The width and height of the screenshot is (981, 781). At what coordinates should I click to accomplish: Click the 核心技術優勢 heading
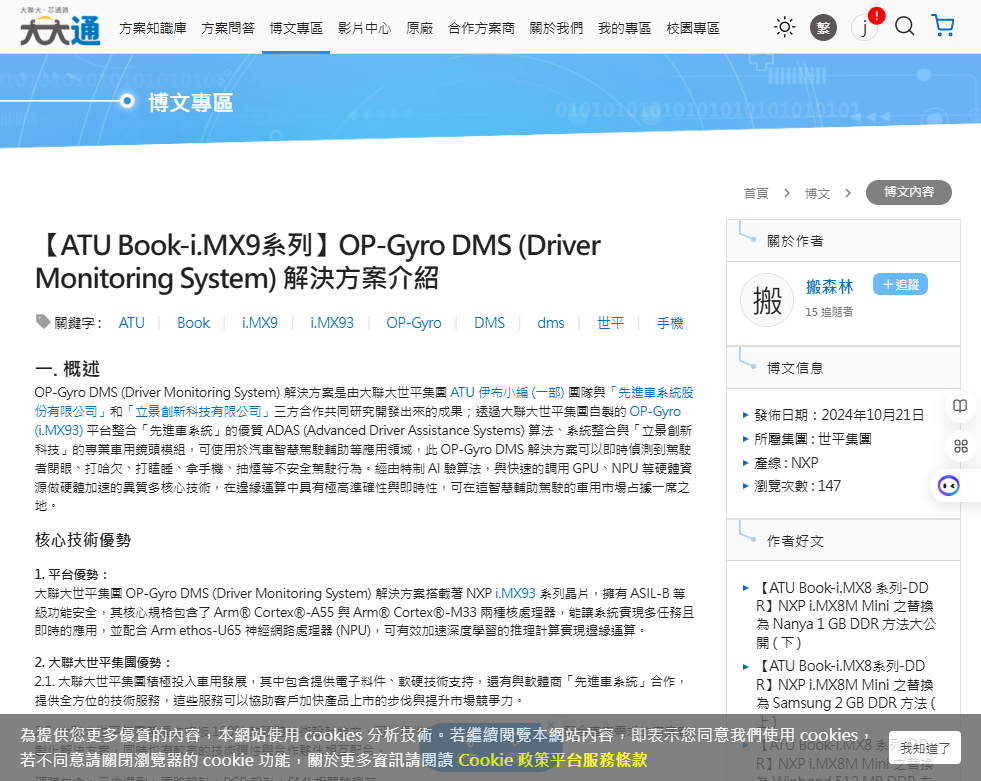click(83, 539)
